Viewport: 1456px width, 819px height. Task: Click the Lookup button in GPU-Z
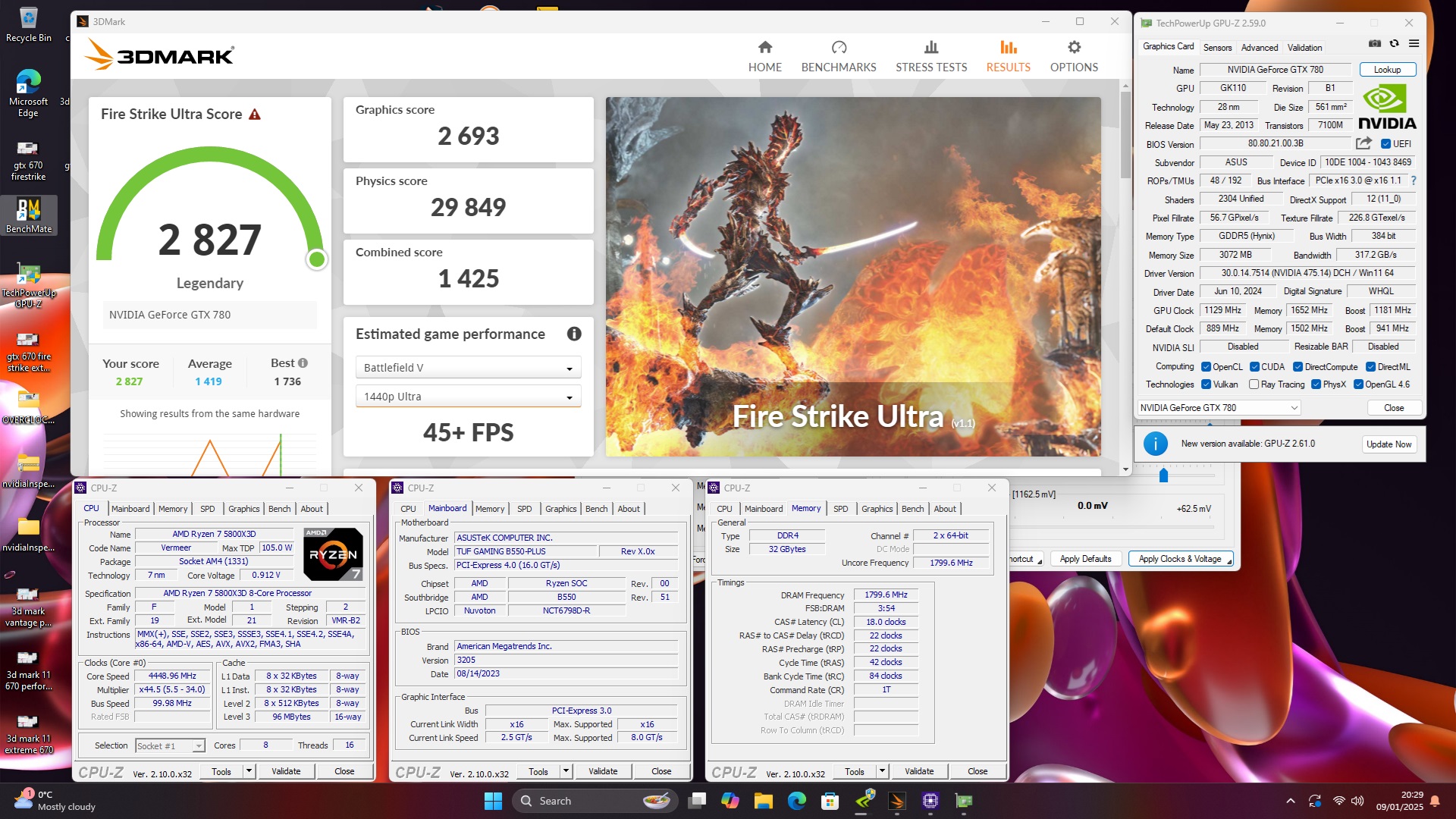point(1387,70)
